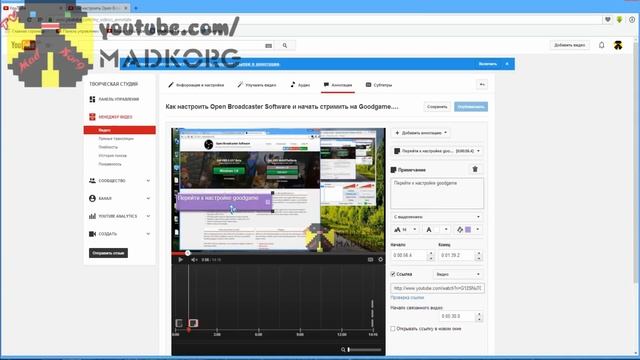Image resolution: width=640 pixels, height=360 pixels.
Task: Click the YouTube Analytics bar-chart icon
Action: (92, 216)
